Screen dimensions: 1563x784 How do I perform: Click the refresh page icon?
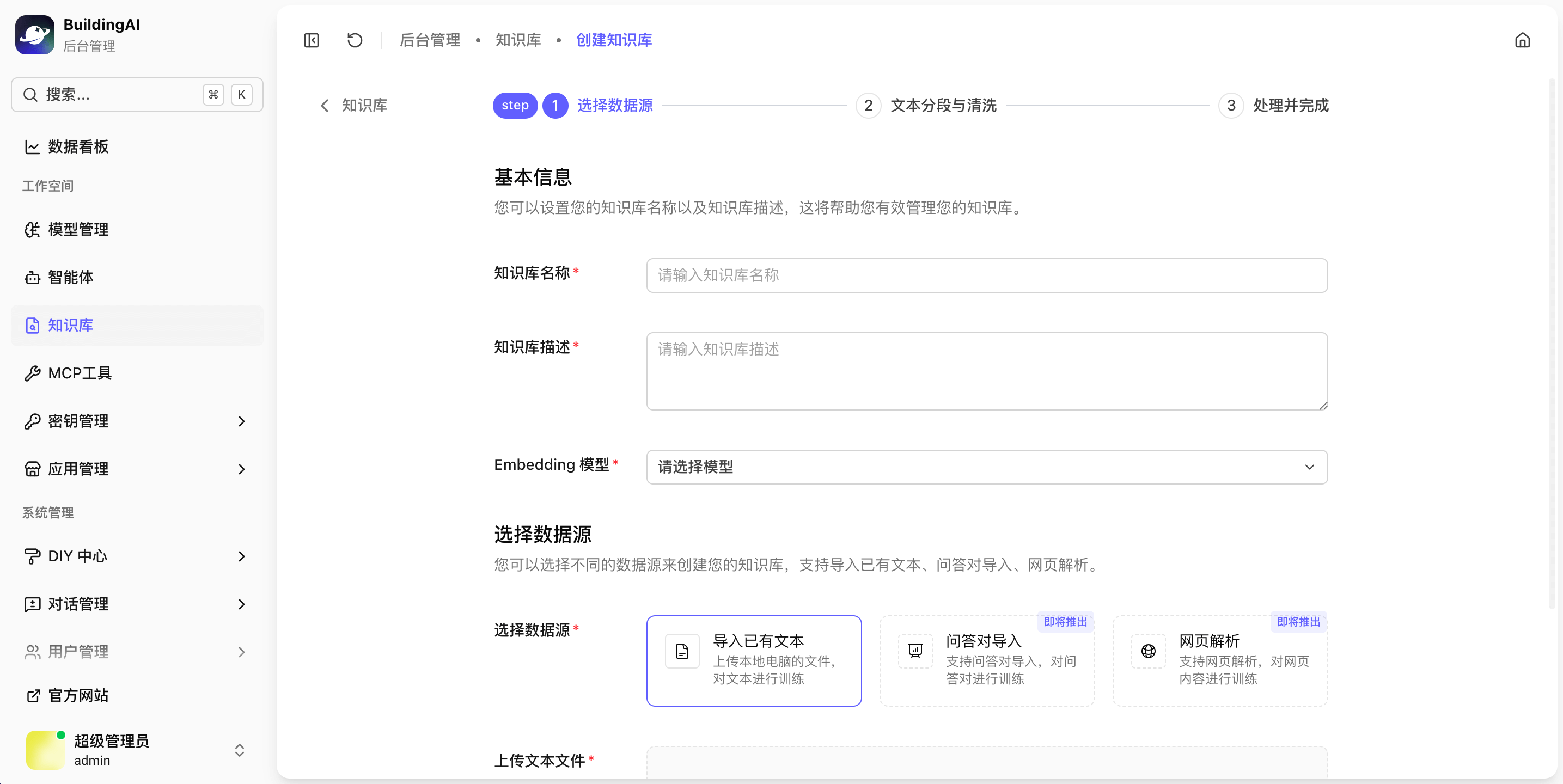coord(355,41)
